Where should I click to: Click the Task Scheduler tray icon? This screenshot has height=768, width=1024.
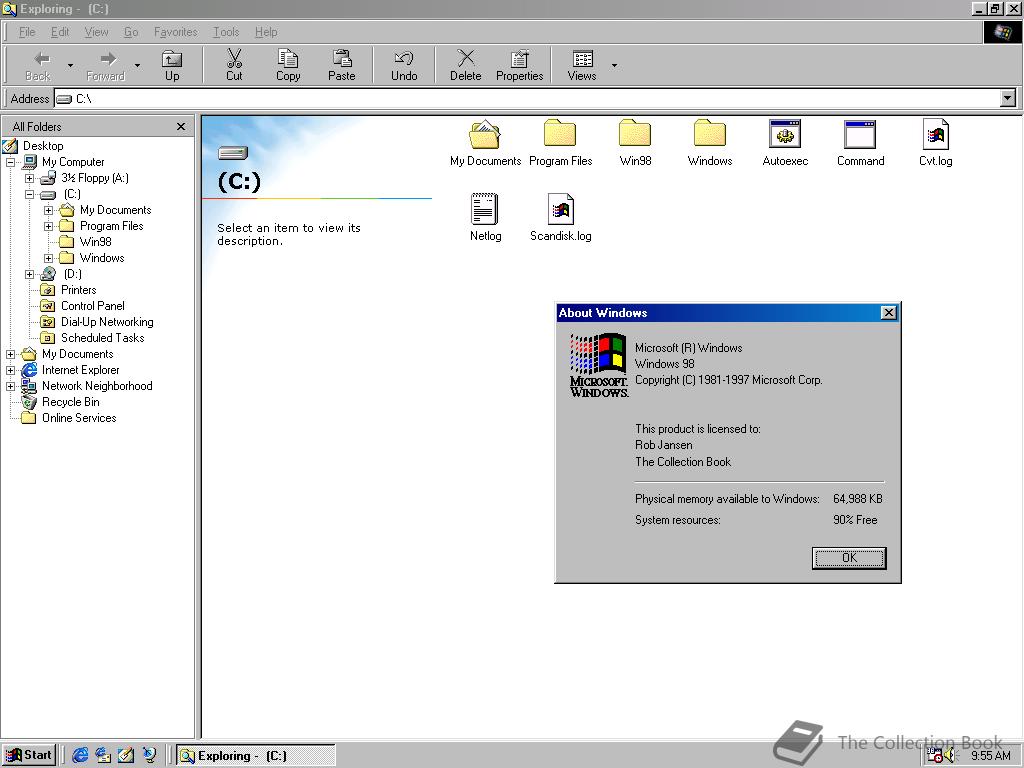click(935, 756)
